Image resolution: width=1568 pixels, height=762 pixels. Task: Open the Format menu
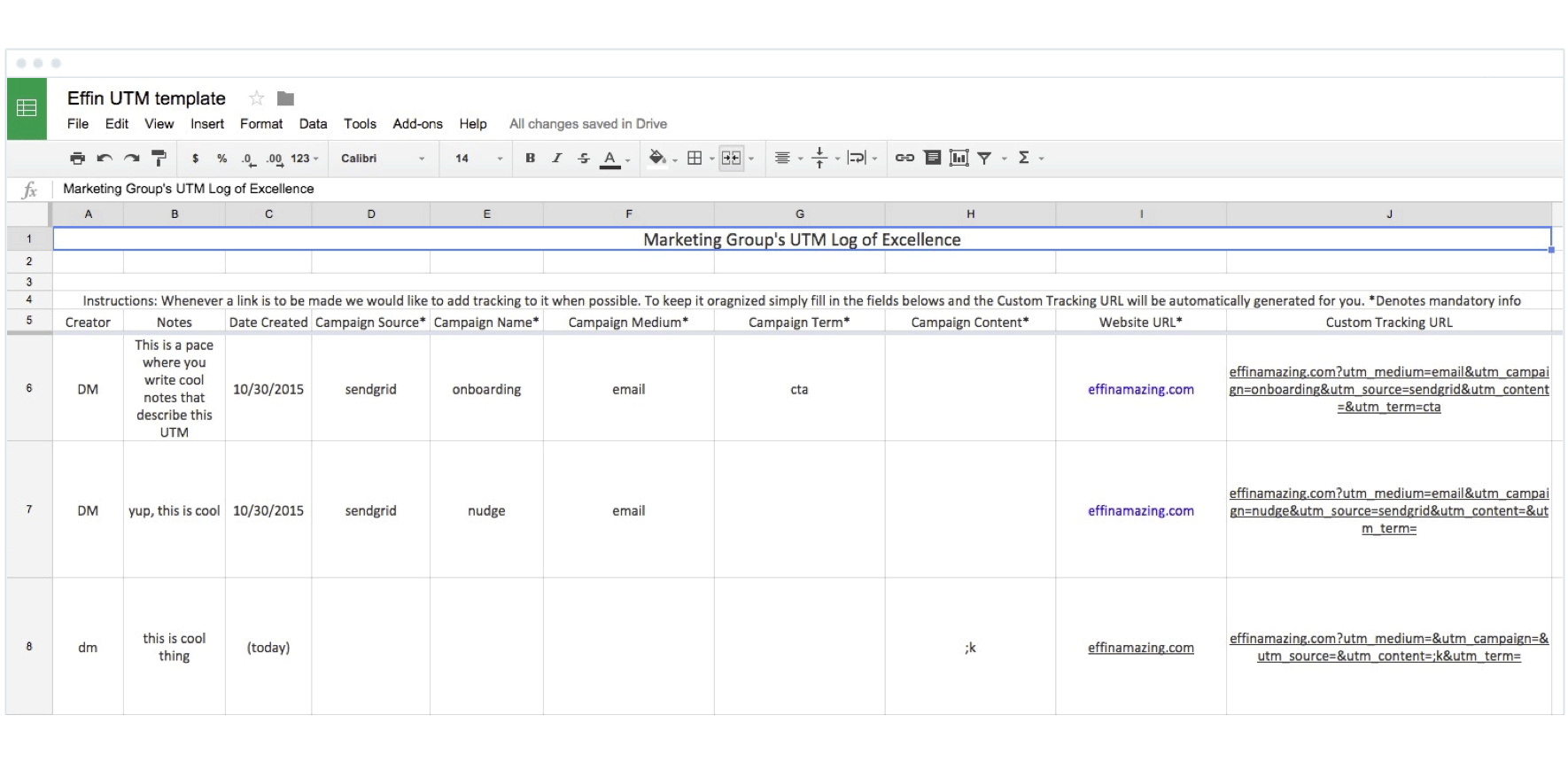coord(261,124)
